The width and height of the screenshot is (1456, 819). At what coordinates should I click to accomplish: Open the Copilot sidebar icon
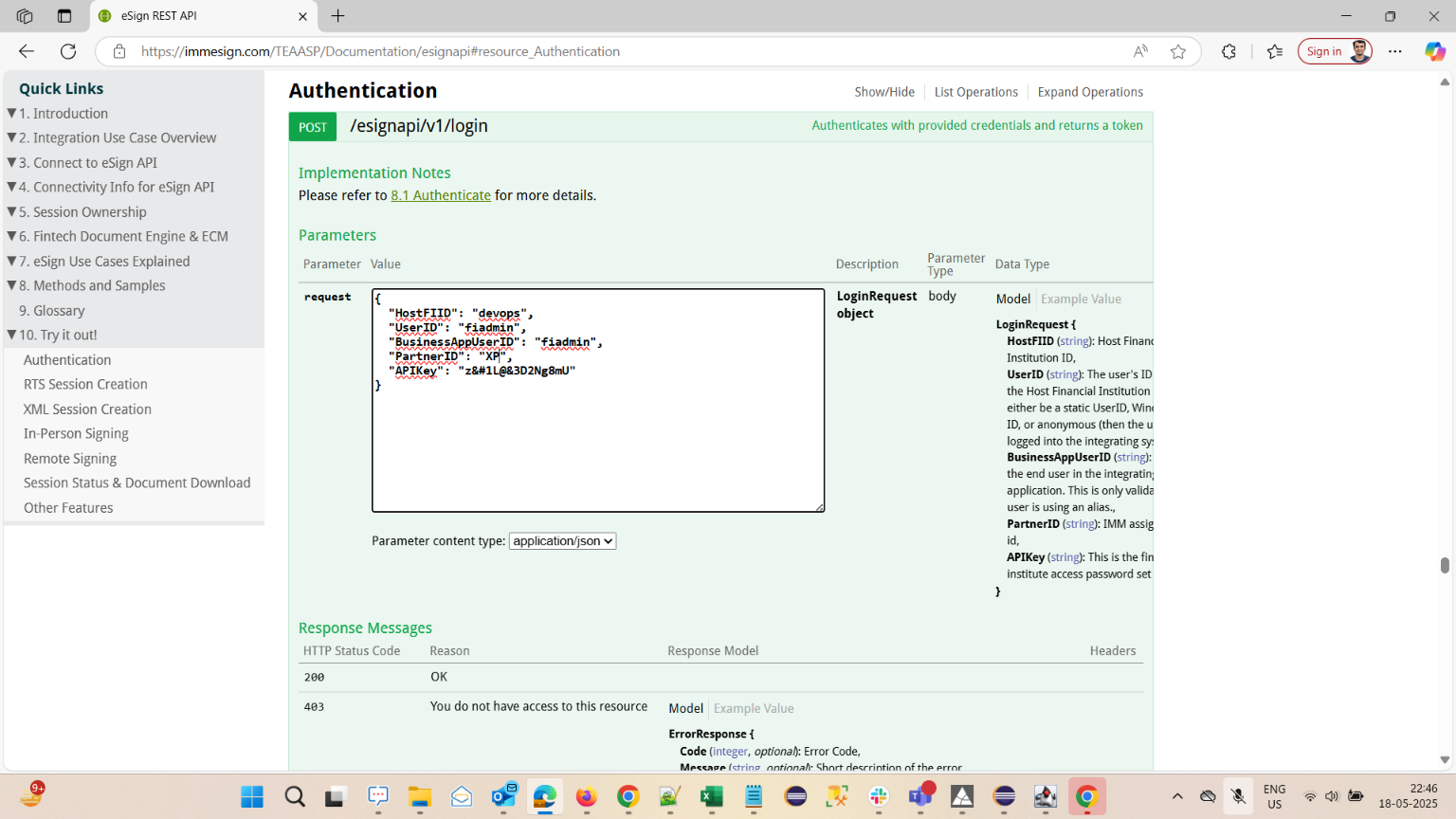click(1434, 52)
